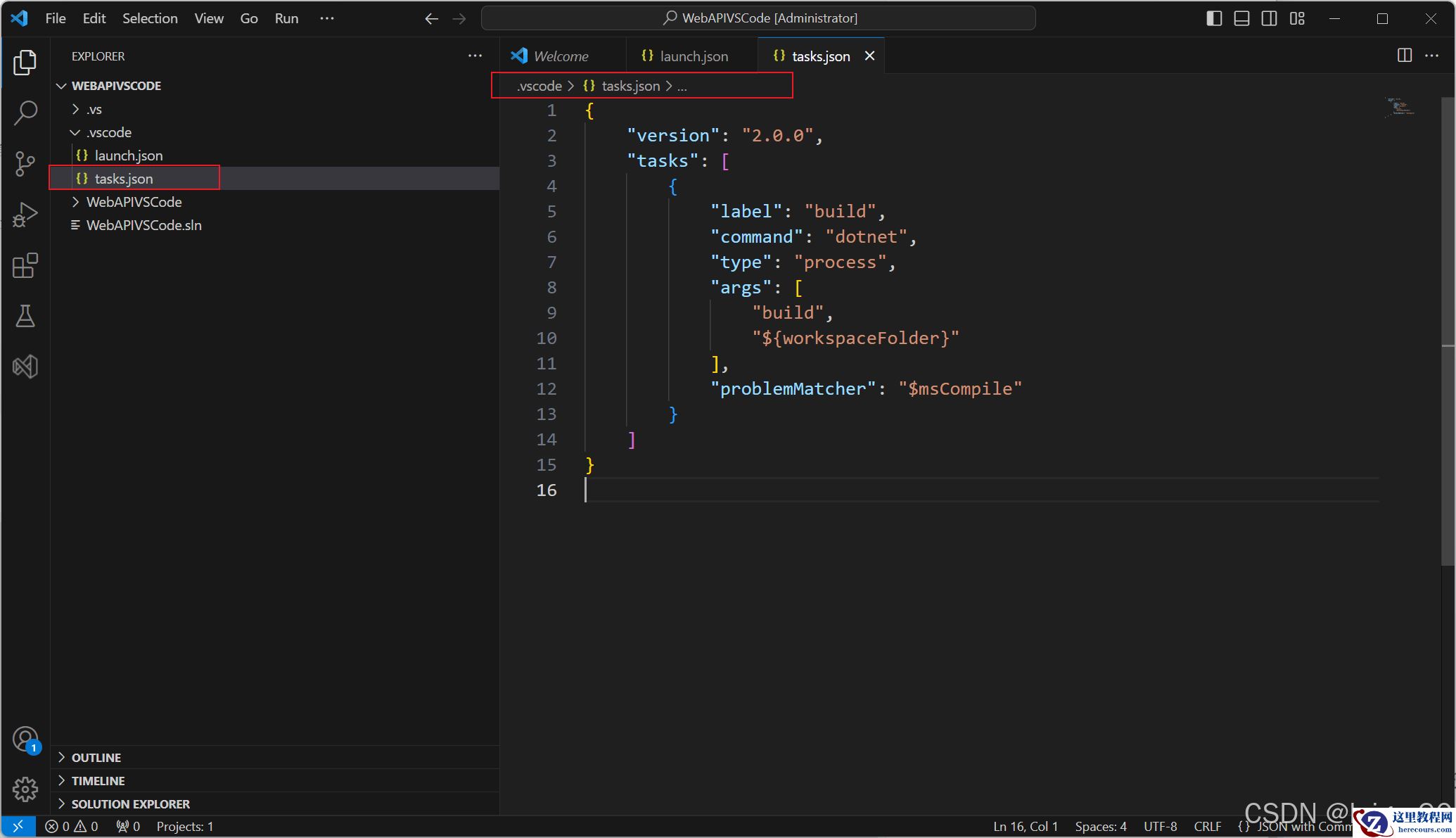This screenshot has width=1456, height=838.
Task: Switch to the launch.json tab
Action: point(685,56)
